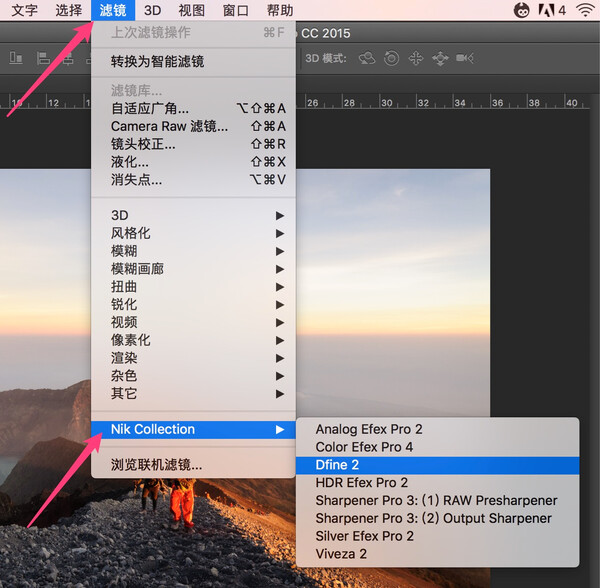Expand the 其它 submenu

coord(193,394)
